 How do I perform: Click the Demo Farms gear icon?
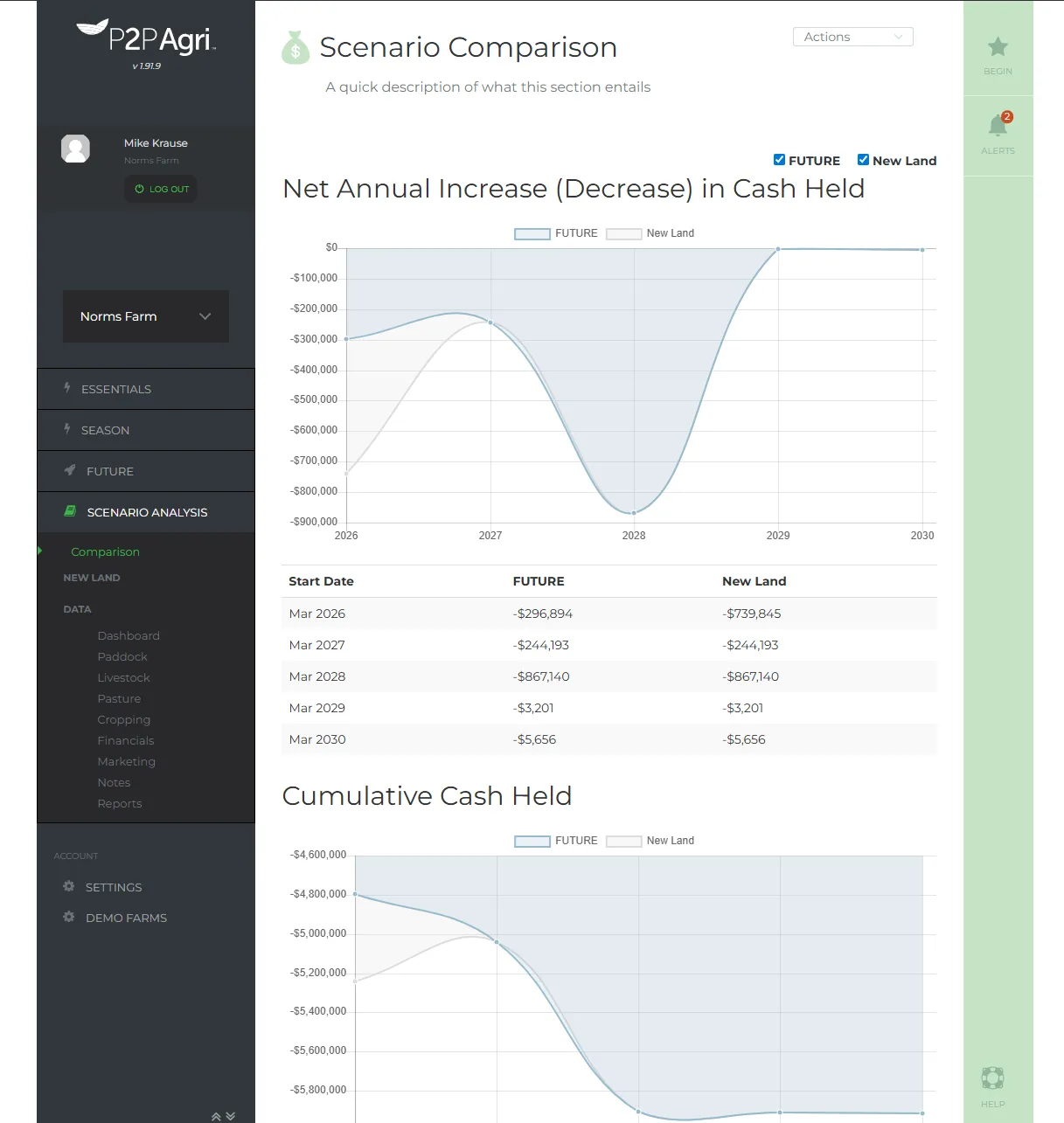coord(69,917)
